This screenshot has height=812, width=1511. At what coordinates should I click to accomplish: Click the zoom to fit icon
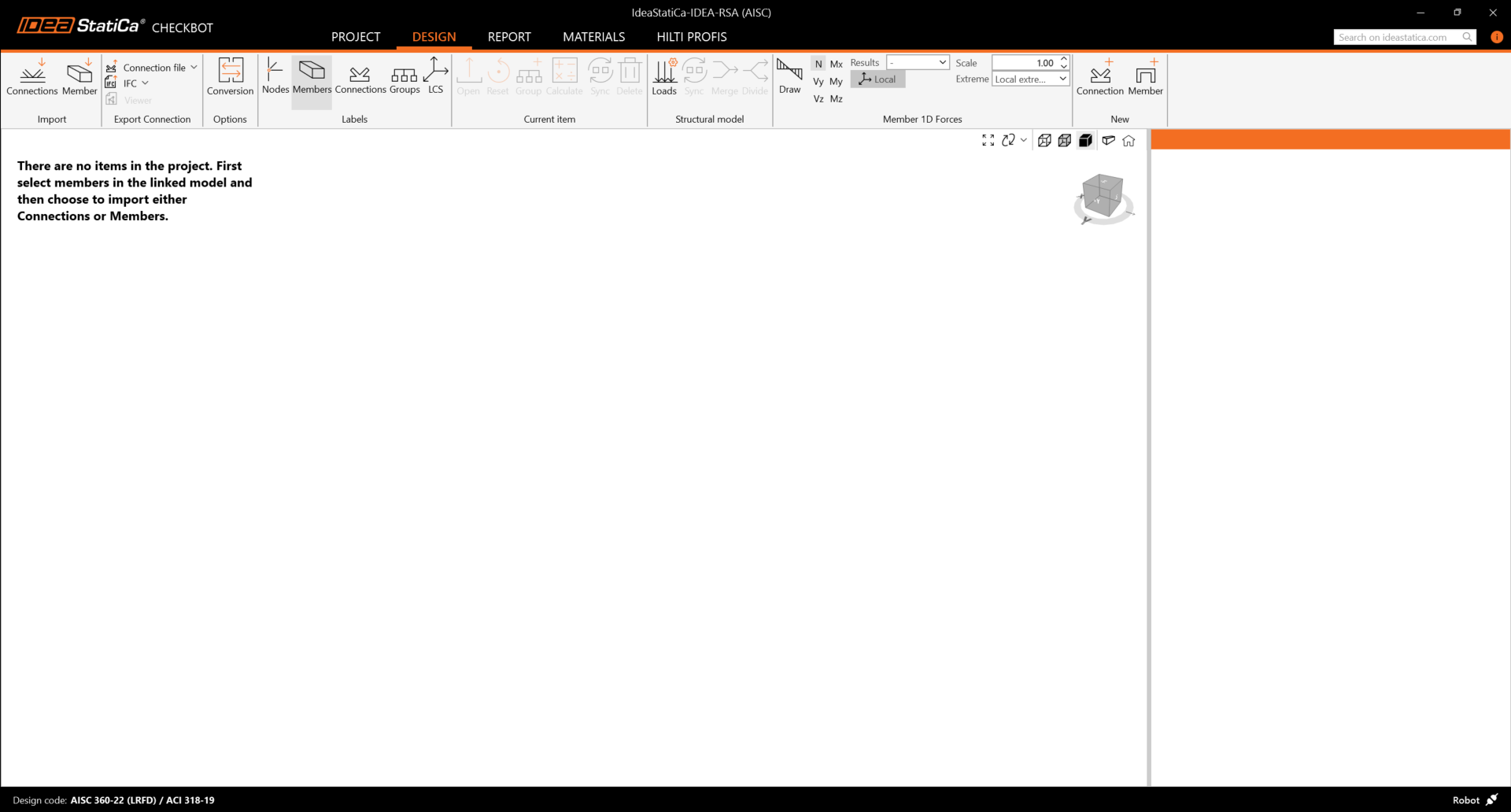(988, 140)
